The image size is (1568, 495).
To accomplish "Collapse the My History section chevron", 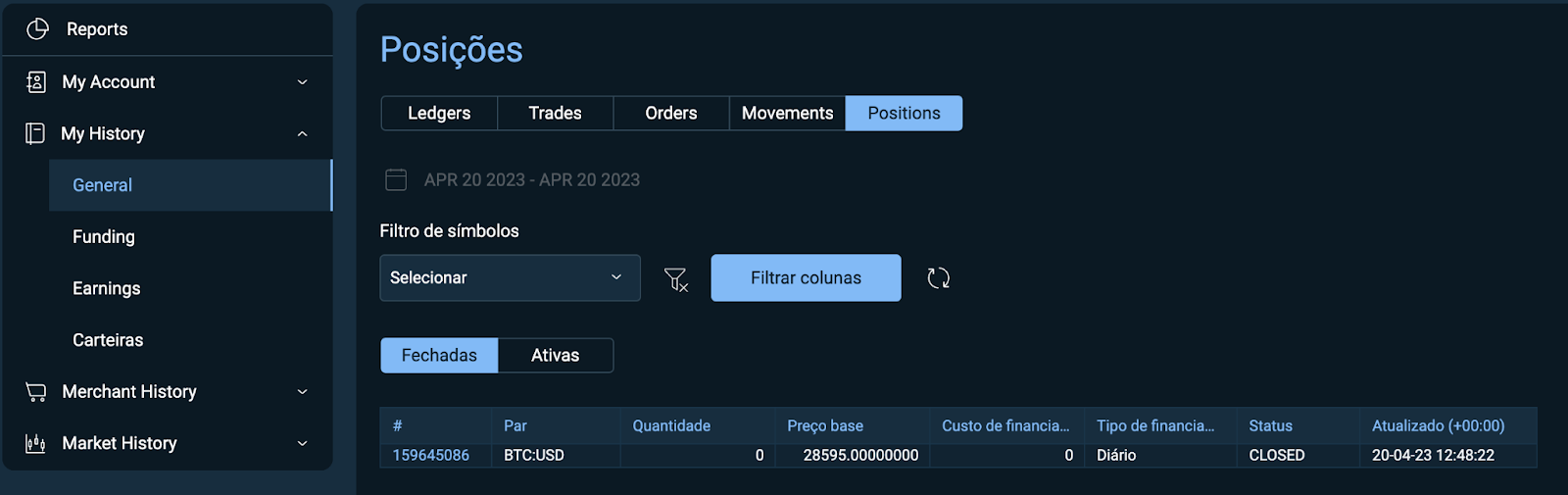I will tap(303, 133).
